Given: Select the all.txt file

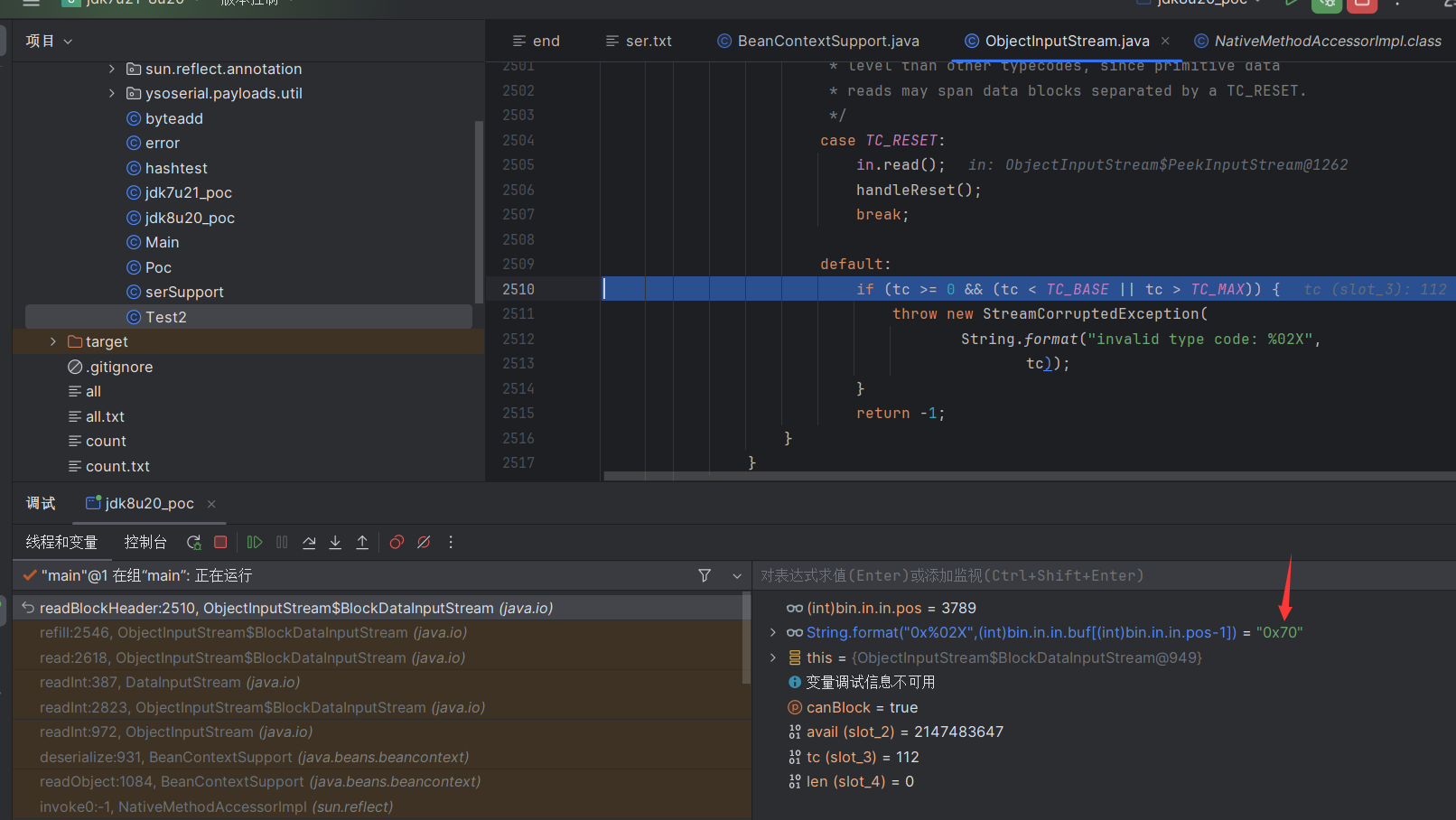Looking at the screenshot, I should coord(105,416).
